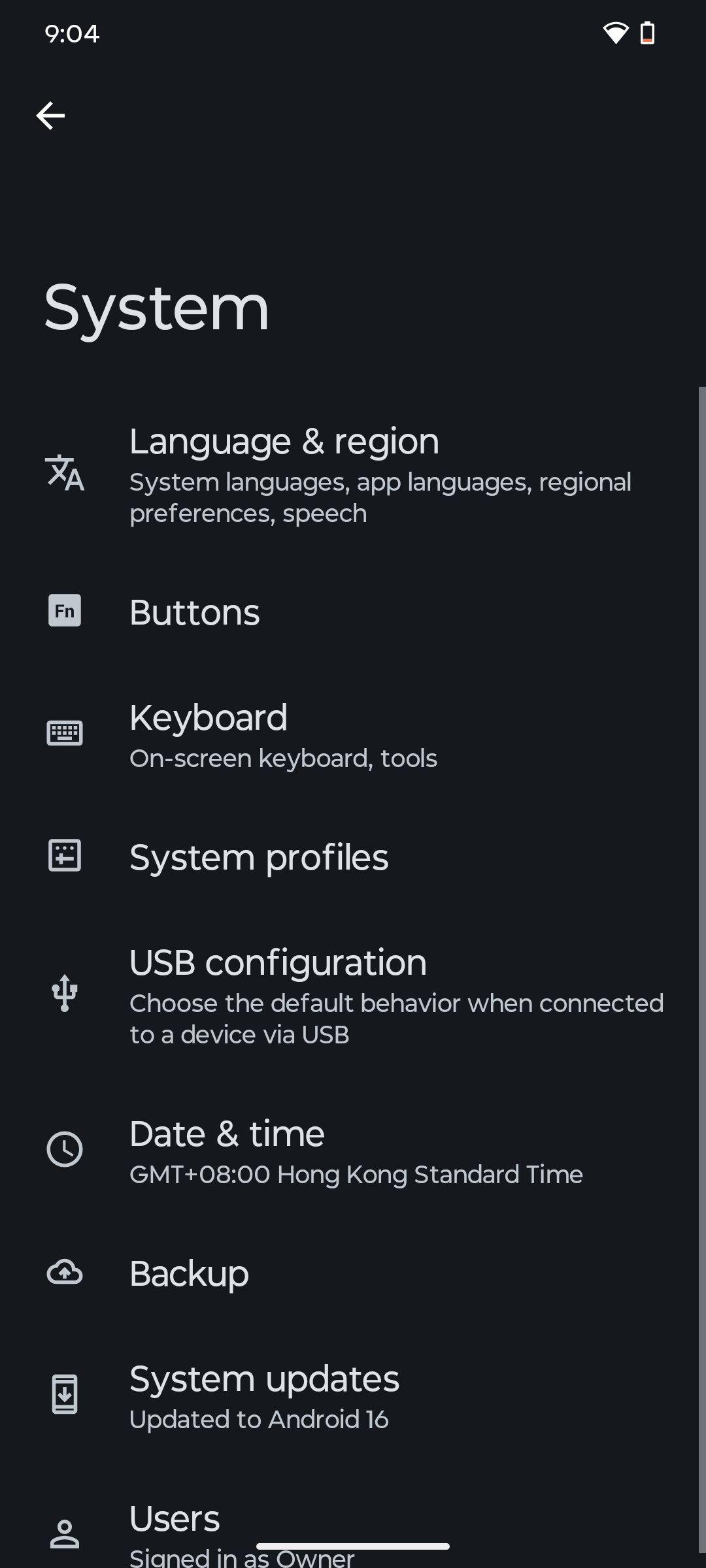Tap the Users person icon
This screenshot has height=1568, width=706.
[x=65, y=1534]
